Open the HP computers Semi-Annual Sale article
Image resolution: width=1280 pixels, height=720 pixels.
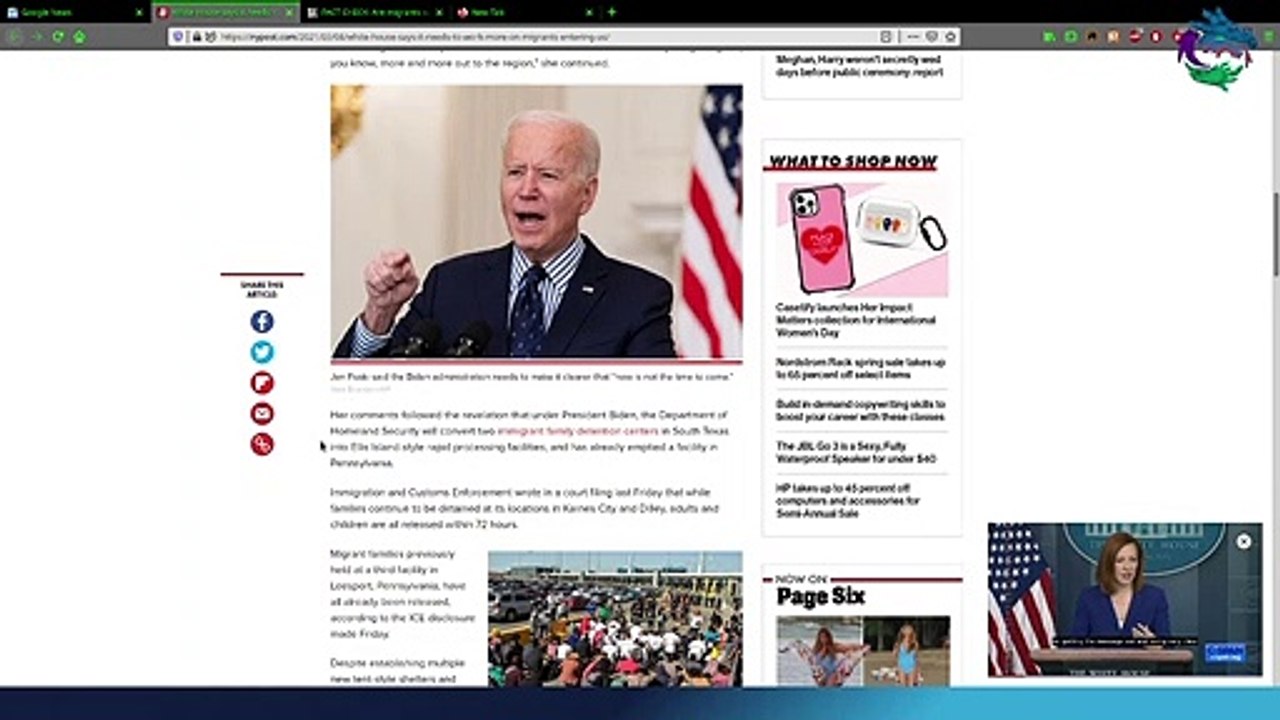[x=848, y=500]
